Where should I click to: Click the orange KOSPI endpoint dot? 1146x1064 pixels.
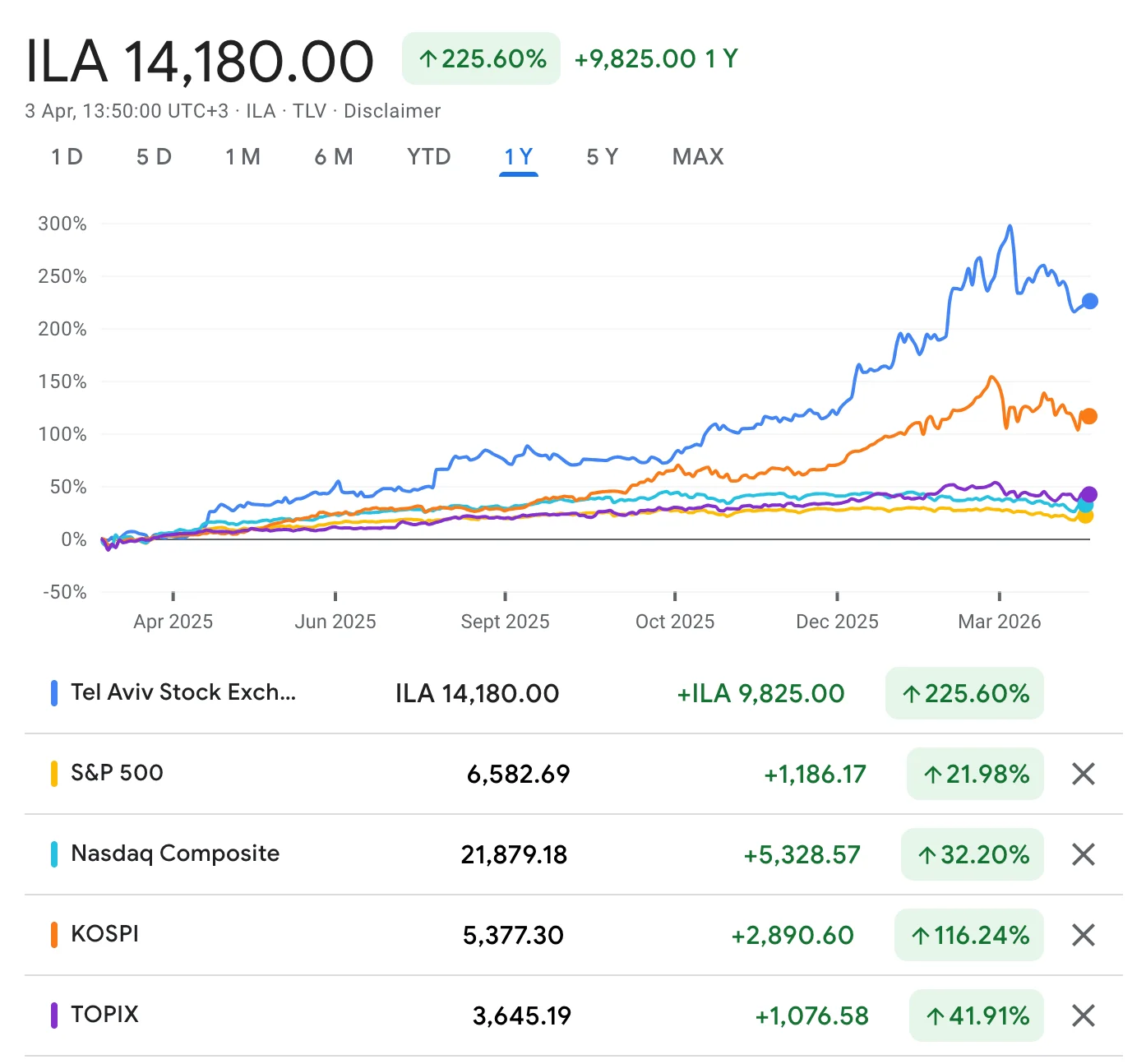[1088, 417]
